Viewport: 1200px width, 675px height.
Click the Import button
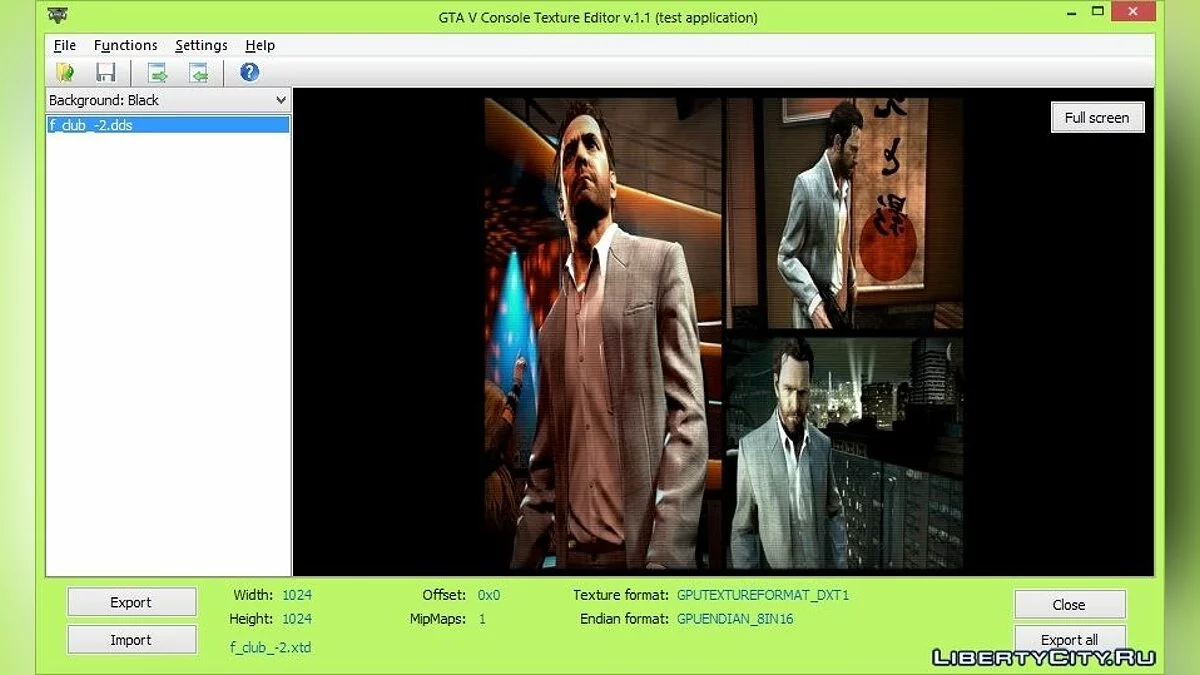[x=131, y=640]
